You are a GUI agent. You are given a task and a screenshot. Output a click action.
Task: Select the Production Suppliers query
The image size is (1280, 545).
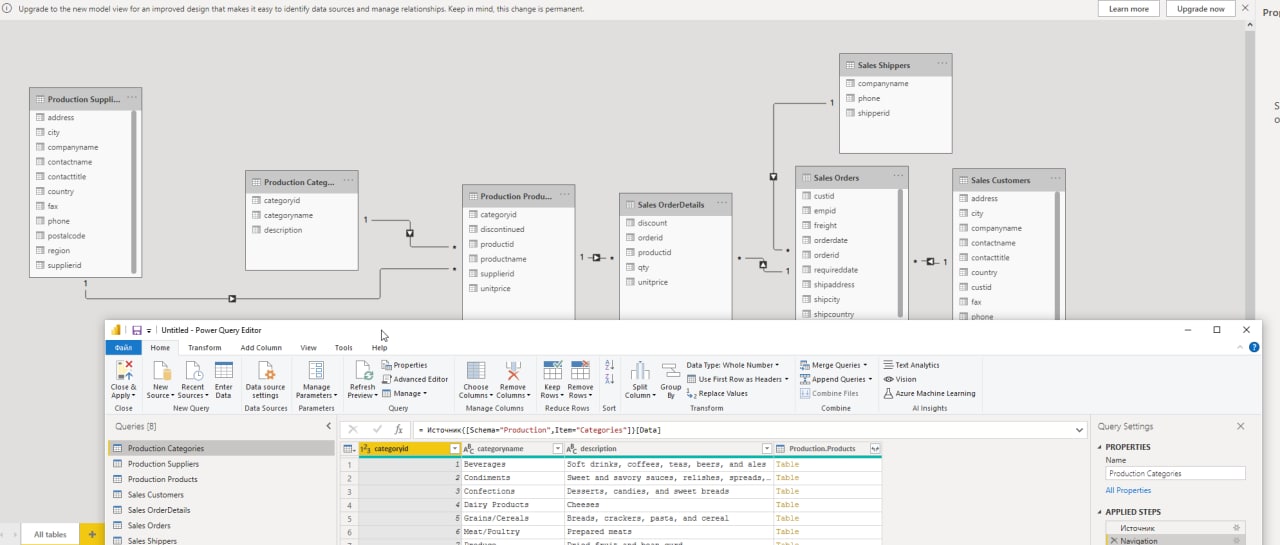220,464
